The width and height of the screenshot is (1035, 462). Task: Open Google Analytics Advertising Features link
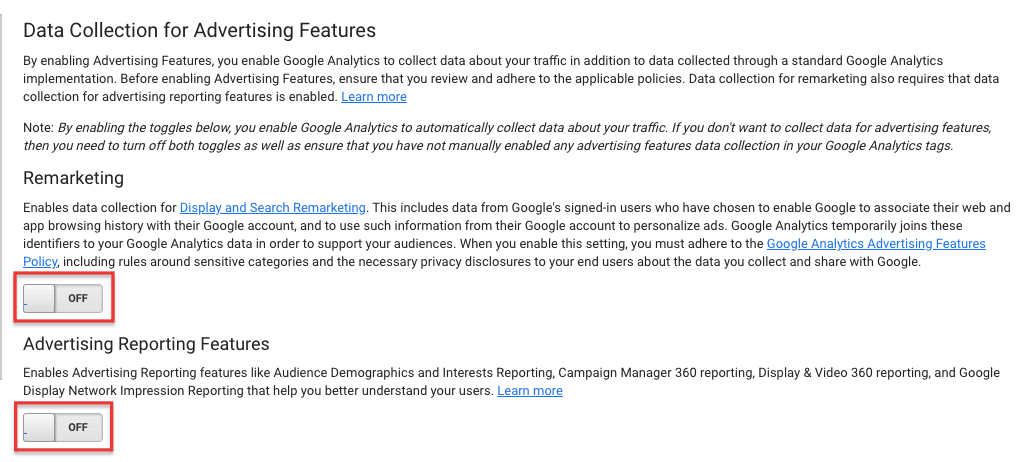(x=876, y=244)
